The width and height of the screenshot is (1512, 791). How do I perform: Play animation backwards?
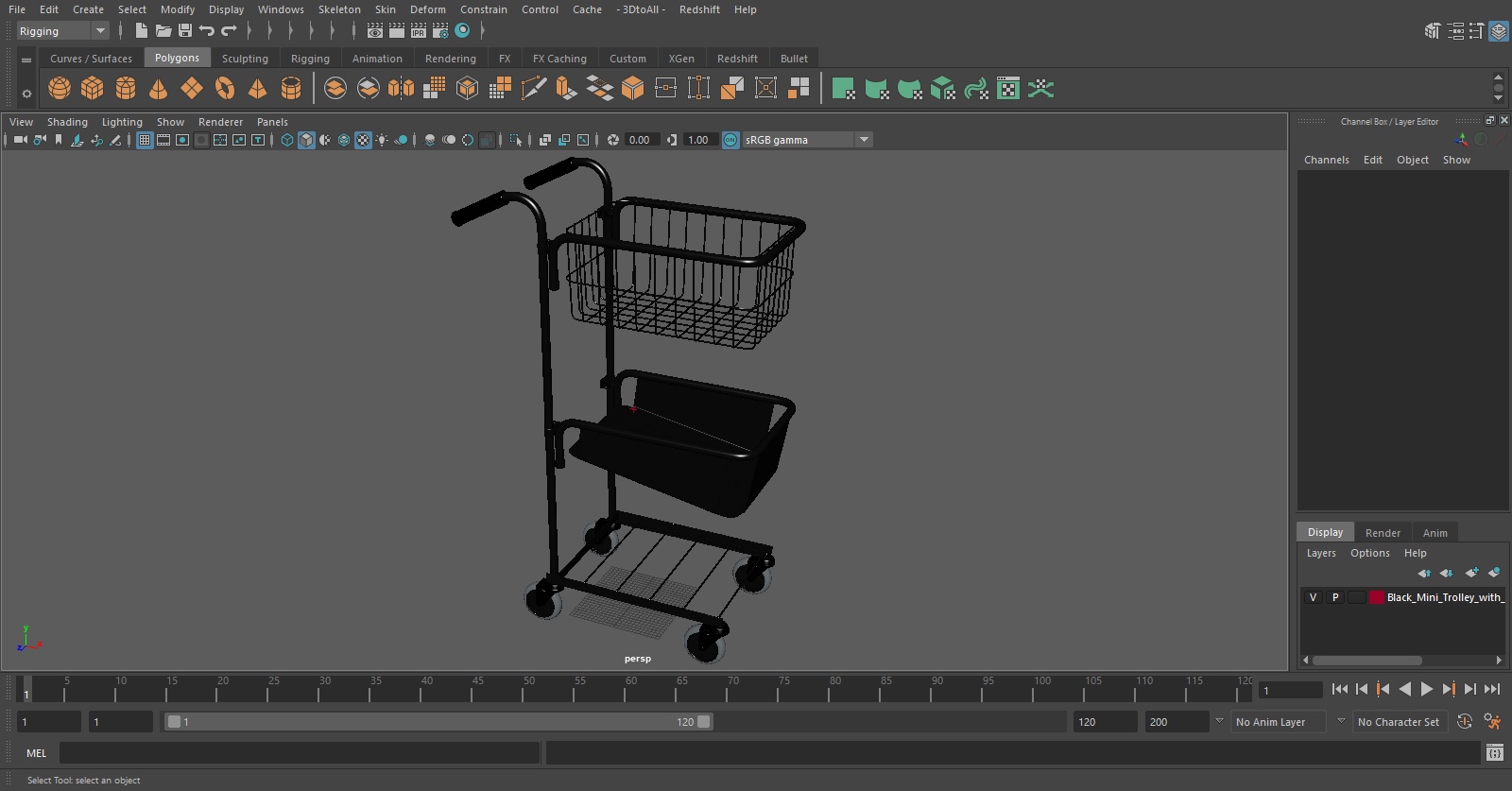[x=1405, y=690]
